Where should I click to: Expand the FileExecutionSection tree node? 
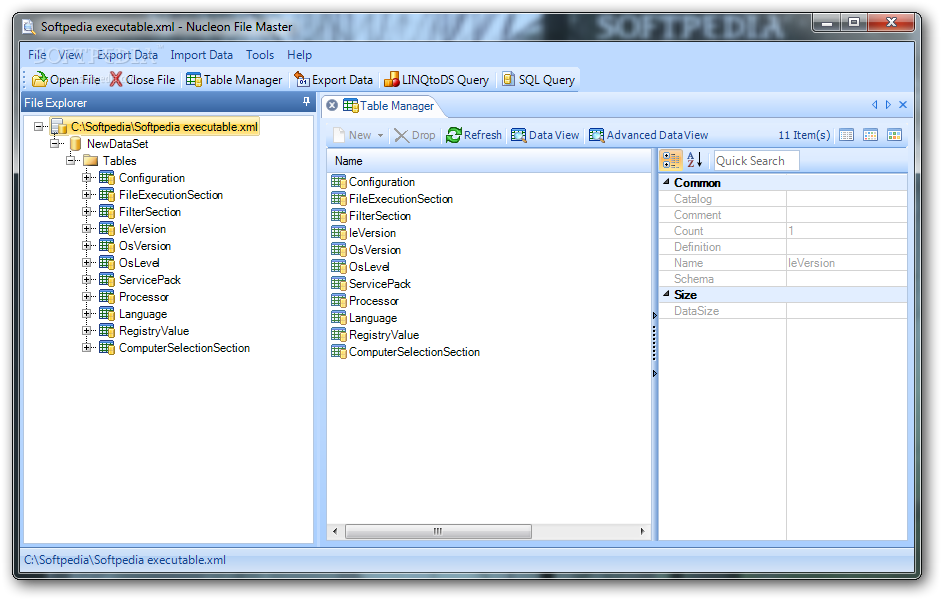pos(87,195)
